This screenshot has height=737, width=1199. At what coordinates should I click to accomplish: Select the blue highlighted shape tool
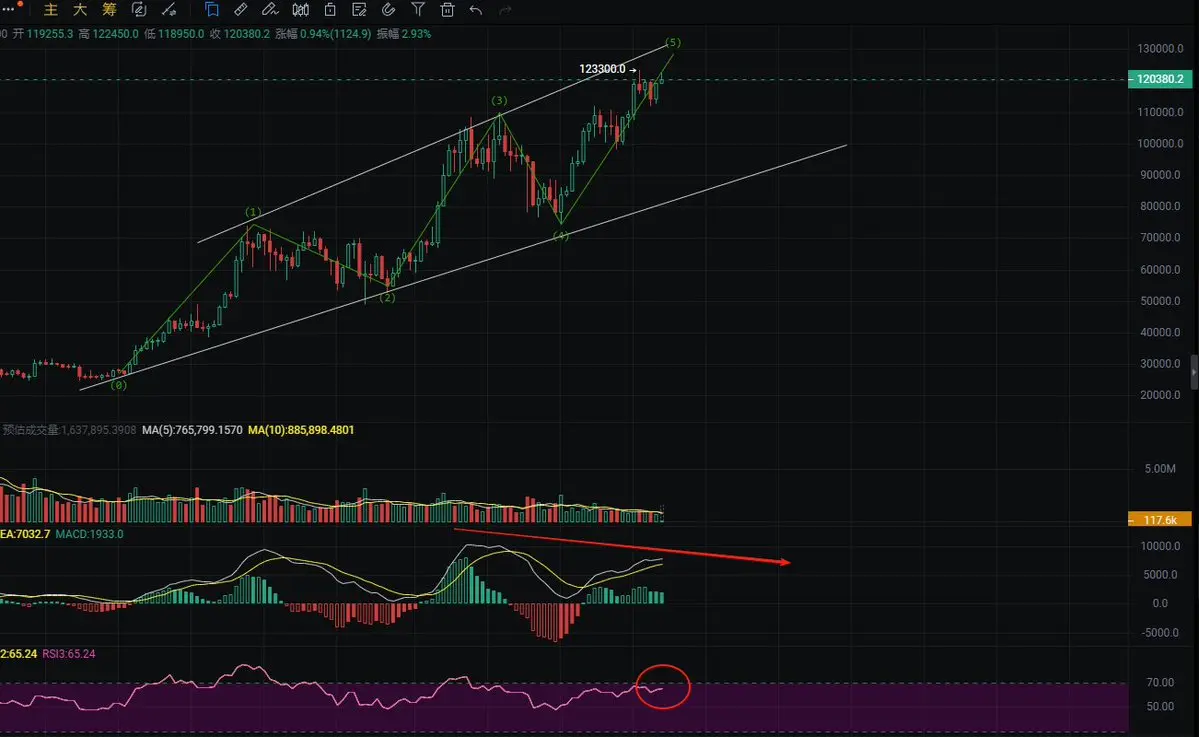212,10
